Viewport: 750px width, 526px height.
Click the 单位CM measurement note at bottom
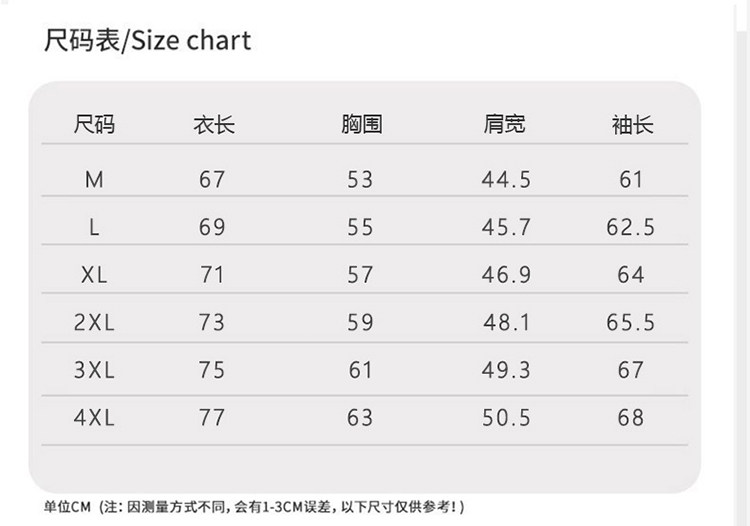click(x=254, y=507)
